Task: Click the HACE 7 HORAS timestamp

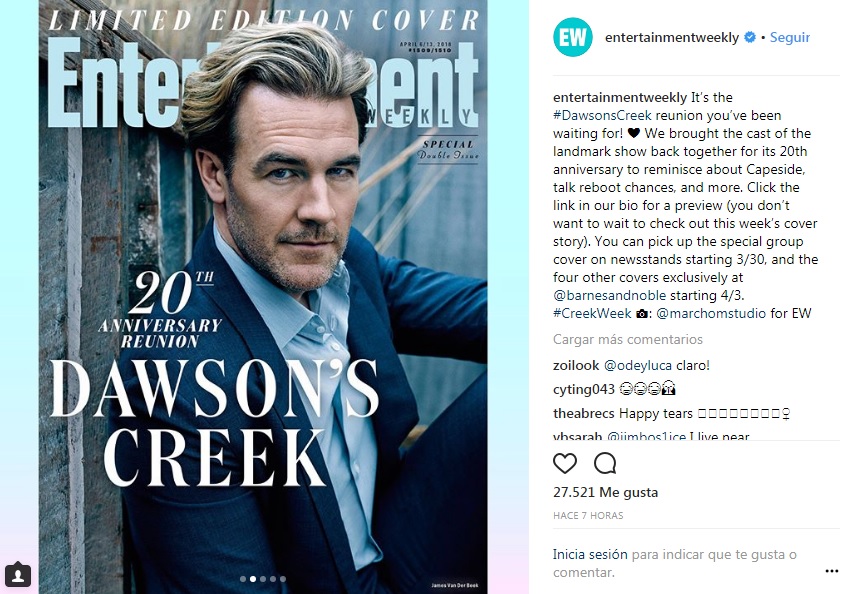Action: click(x=588, y=515)
